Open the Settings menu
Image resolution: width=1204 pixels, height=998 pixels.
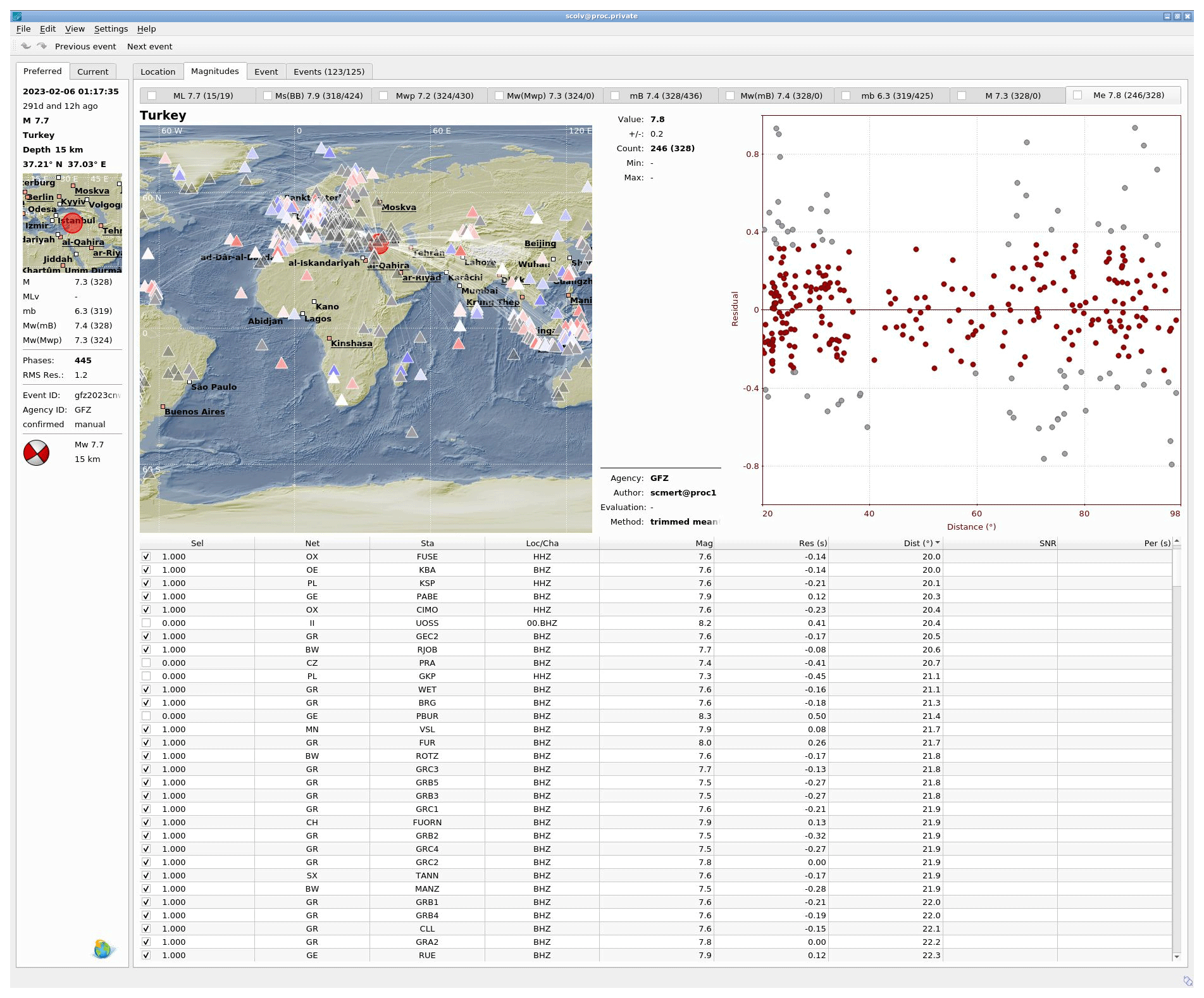point(111,29)
